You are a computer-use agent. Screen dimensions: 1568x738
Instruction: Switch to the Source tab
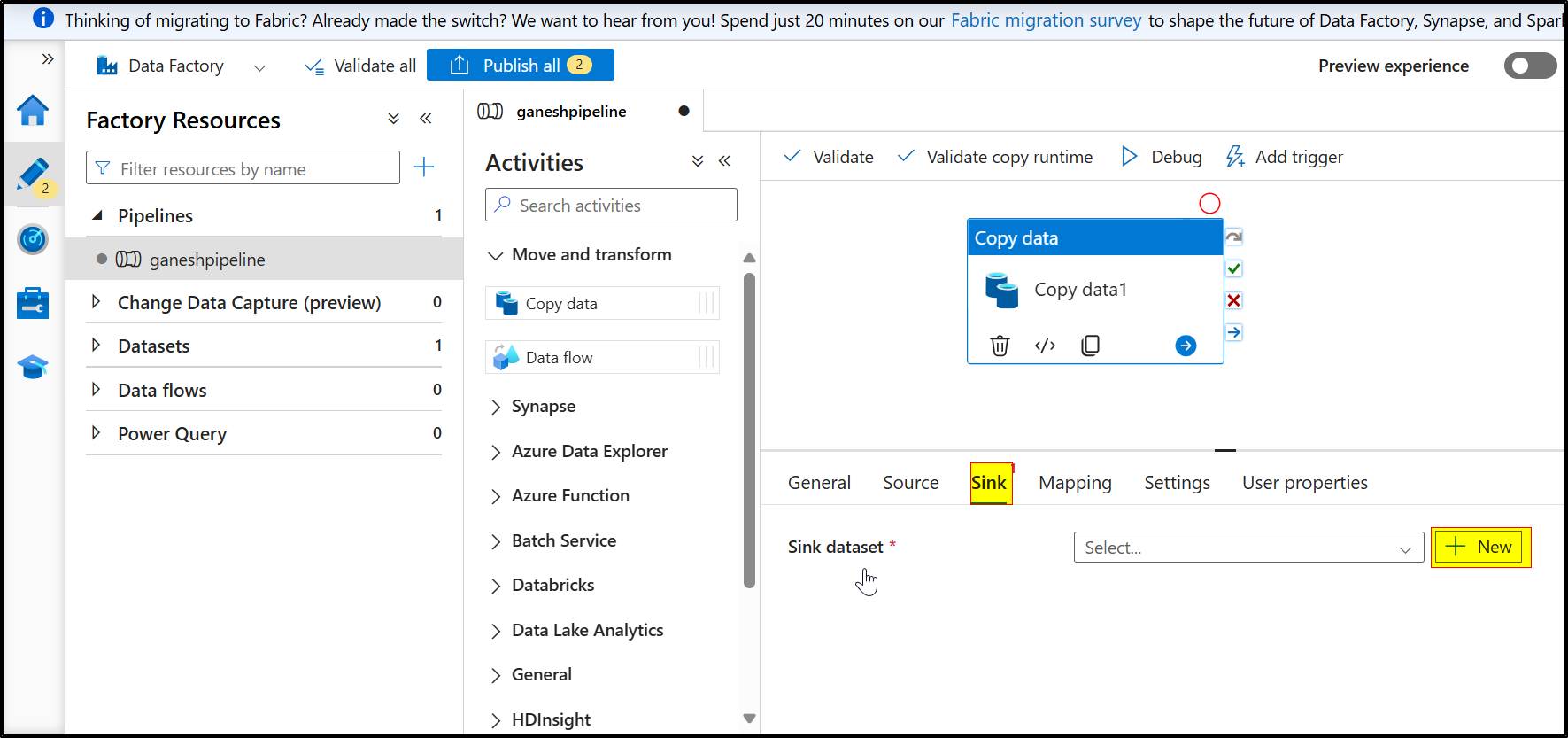point(910,483)
